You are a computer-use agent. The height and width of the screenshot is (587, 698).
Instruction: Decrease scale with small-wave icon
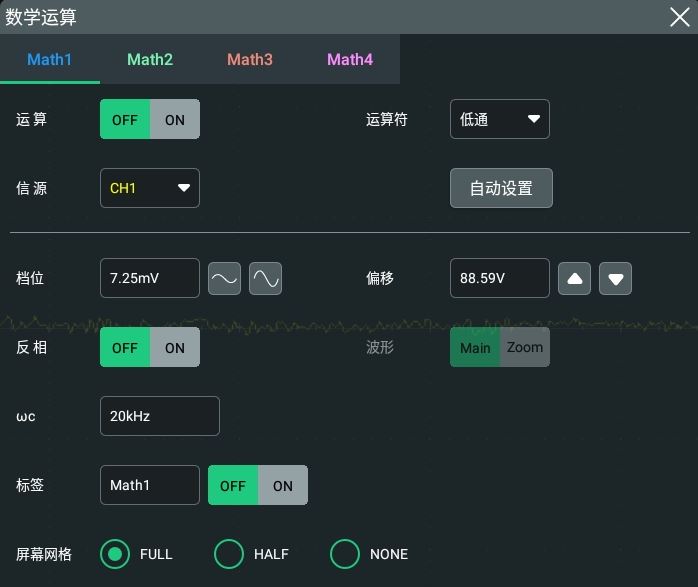coord(224,279)
